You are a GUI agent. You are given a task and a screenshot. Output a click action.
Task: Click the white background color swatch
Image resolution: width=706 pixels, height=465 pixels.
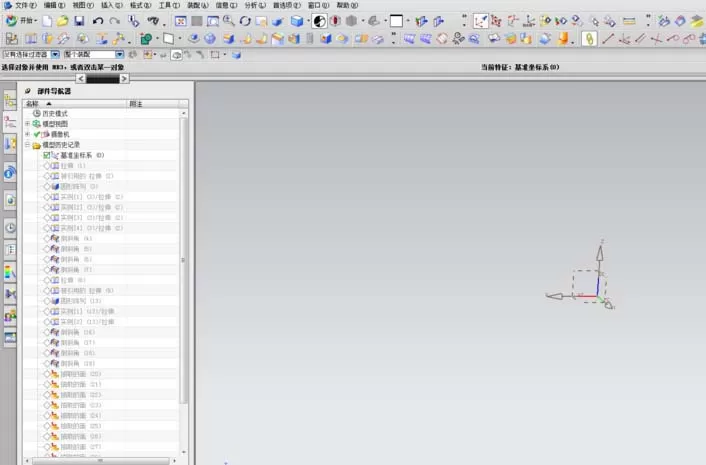[x=396, y=21]
